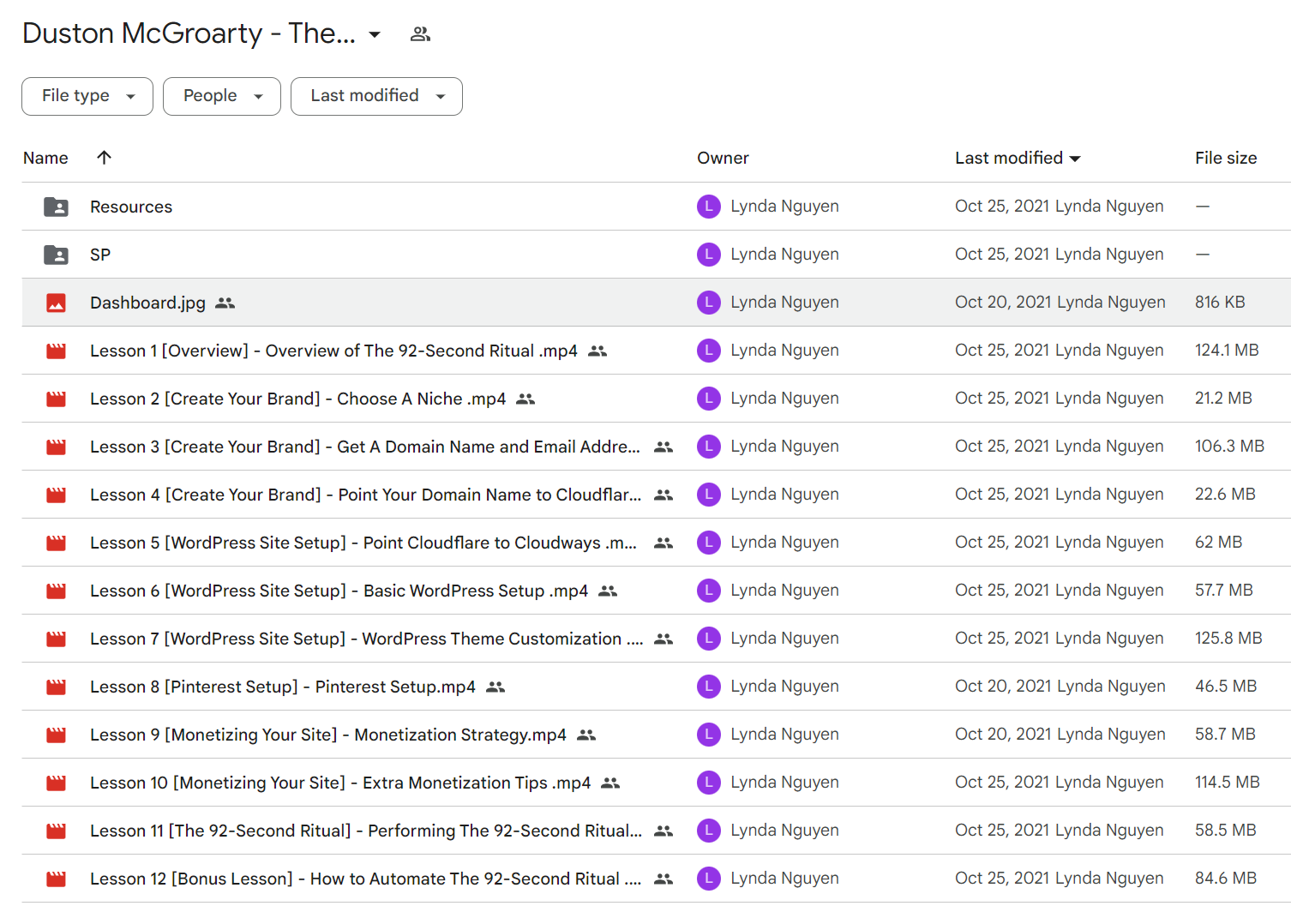The height and width of the screenshot is (924, 1291).
Task: Click shared icon next to Lesson 10 file
Action: [x=610, y=783]
